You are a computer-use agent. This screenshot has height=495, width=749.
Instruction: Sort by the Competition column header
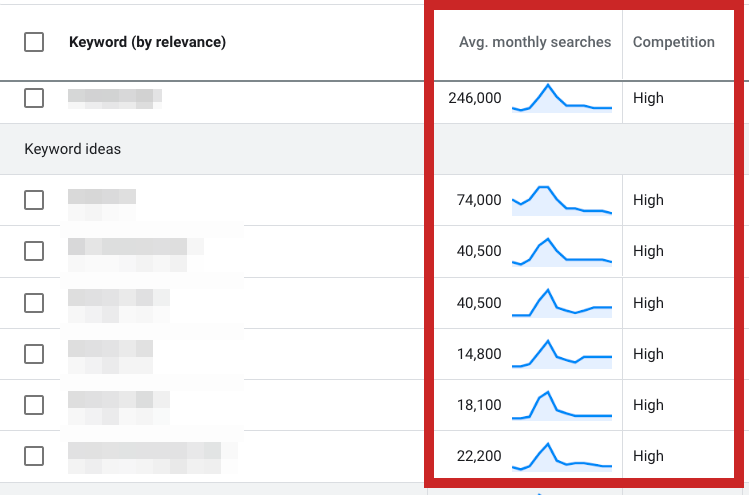(x=673, y=42)
